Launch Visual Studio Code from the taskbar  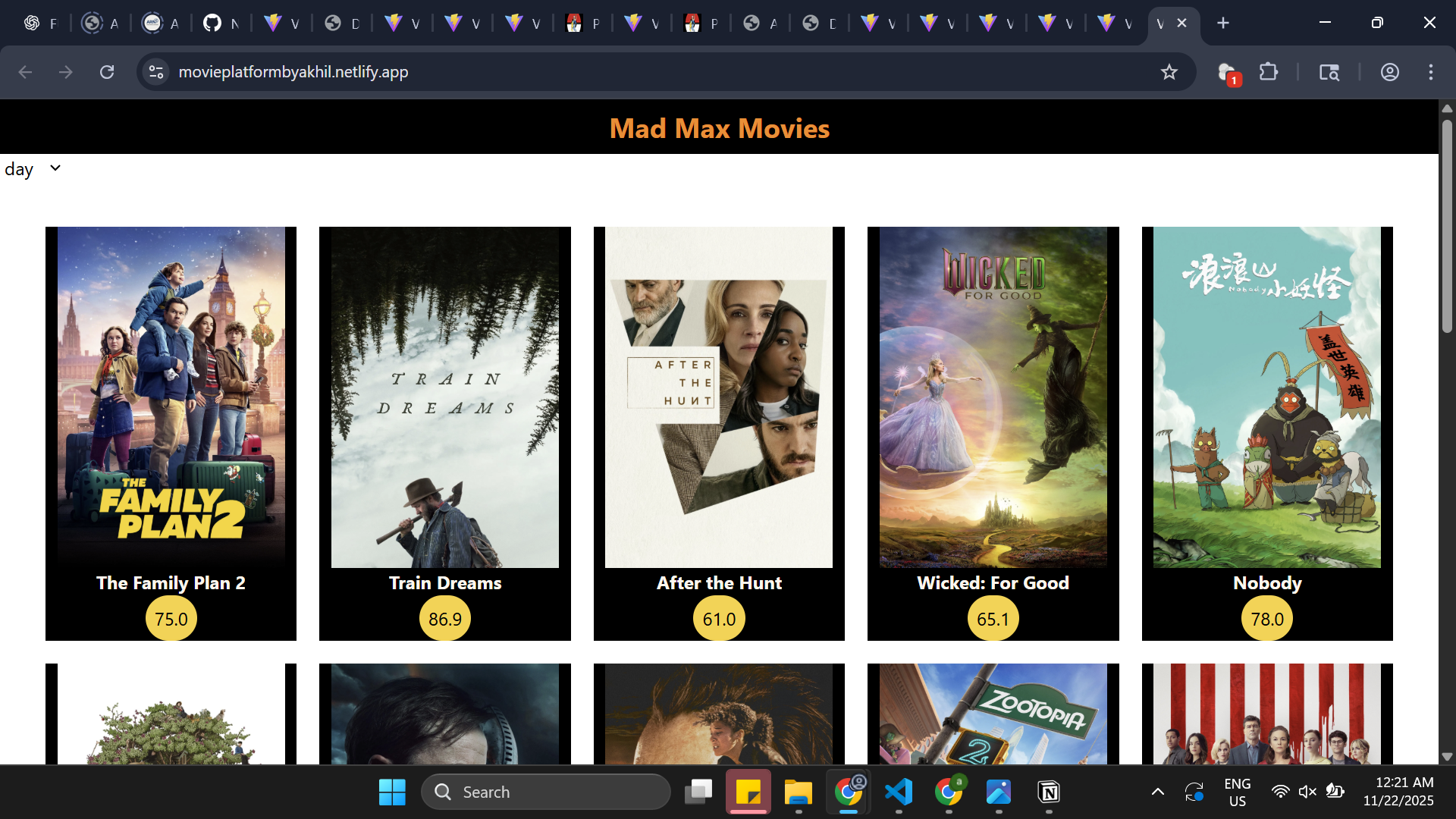[x=898, y=792]
